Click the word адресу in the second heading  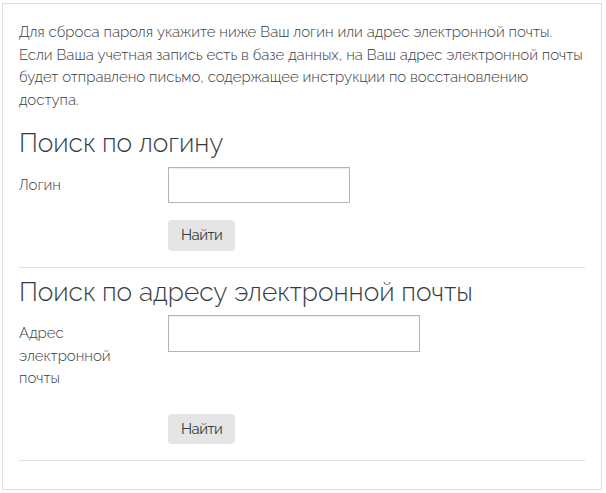(182, 293)
